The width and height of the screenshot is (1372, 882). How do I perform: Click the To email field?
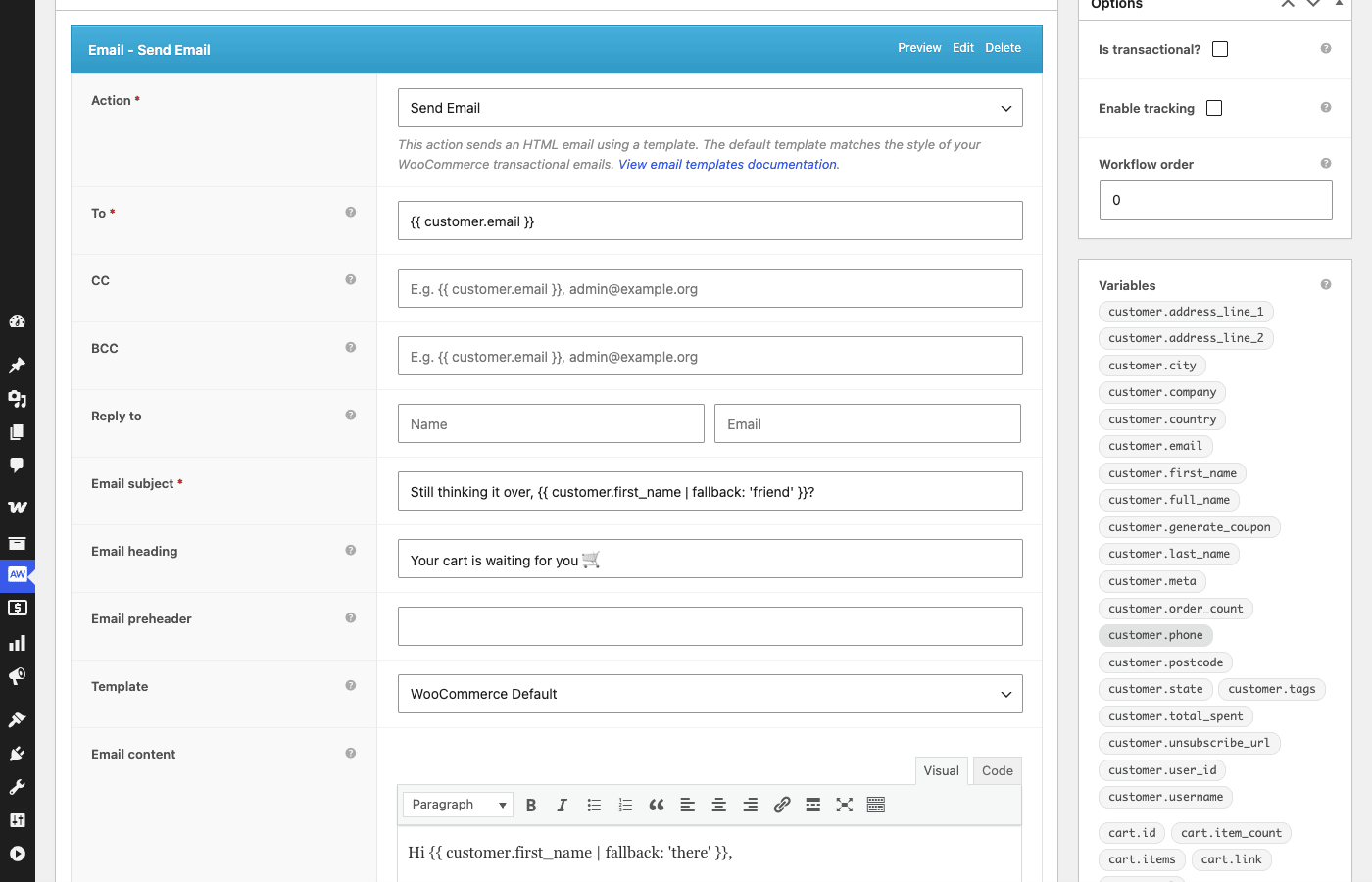coord(710,220)
